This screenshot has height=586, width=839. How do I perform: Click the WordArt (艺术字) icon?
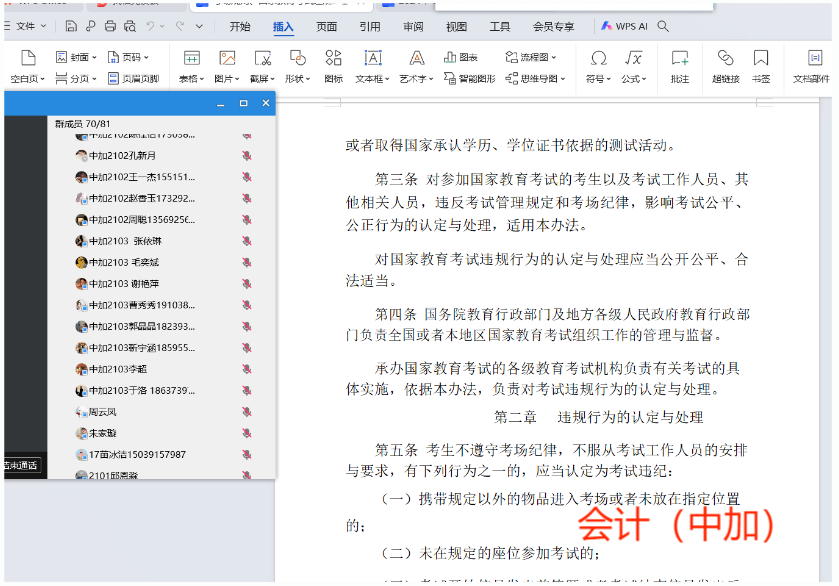coord(417,59)
